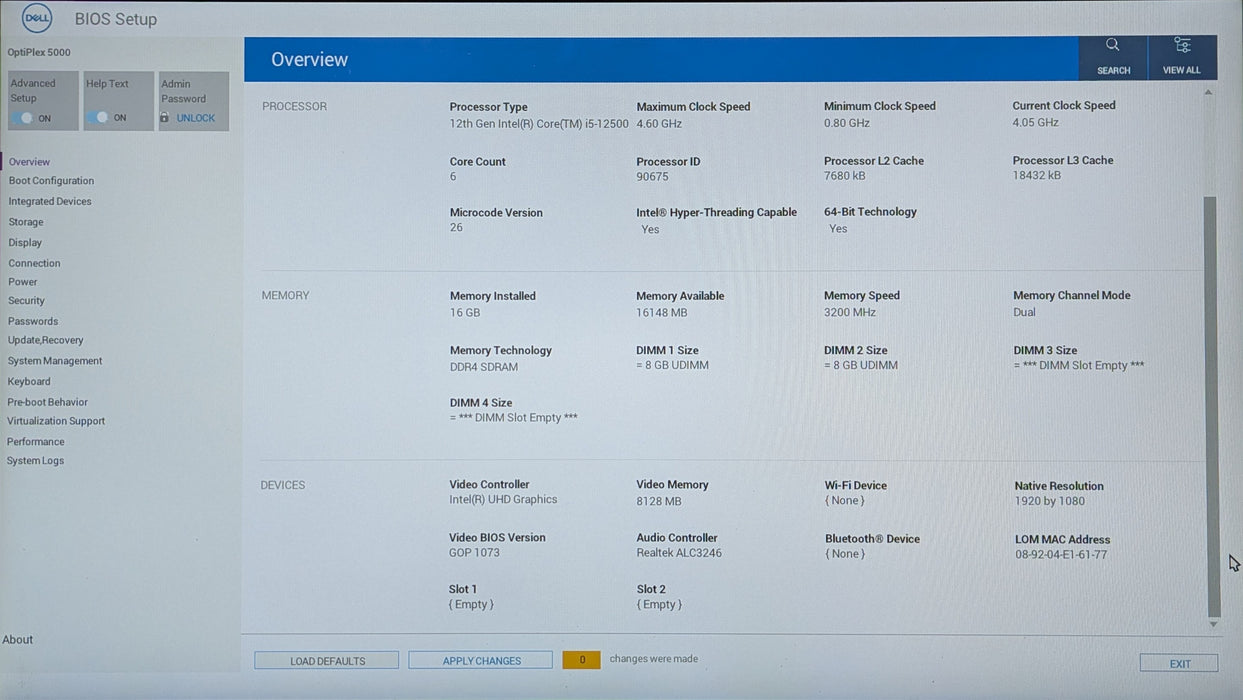
Task: Select Overview in the sidebar
Action: point(29,162)
